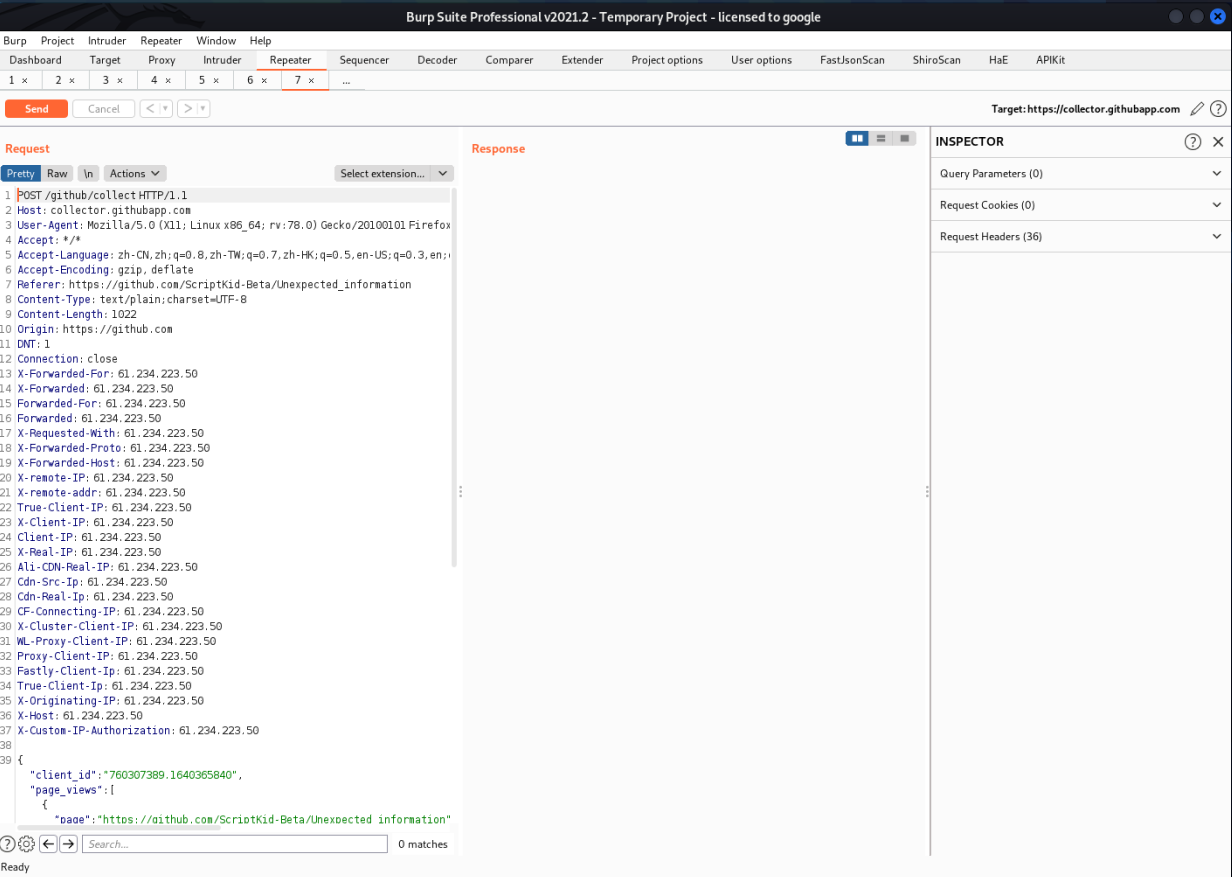Open the Project options tab
This screenshot has width=1232, height=877.
(x=667, y=60)
